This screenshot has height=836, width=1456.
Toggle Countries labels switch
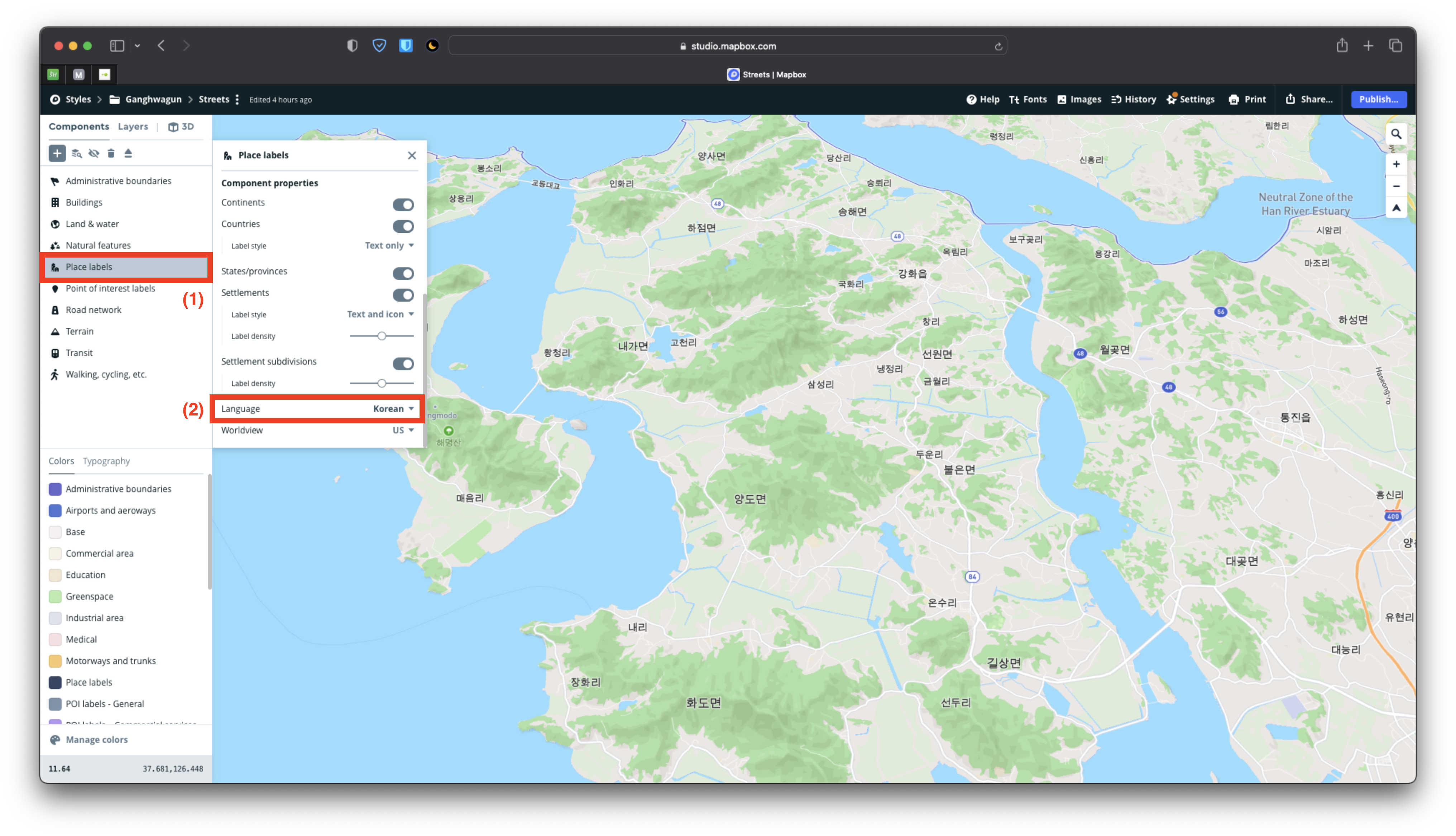click(x=403, y=226)
